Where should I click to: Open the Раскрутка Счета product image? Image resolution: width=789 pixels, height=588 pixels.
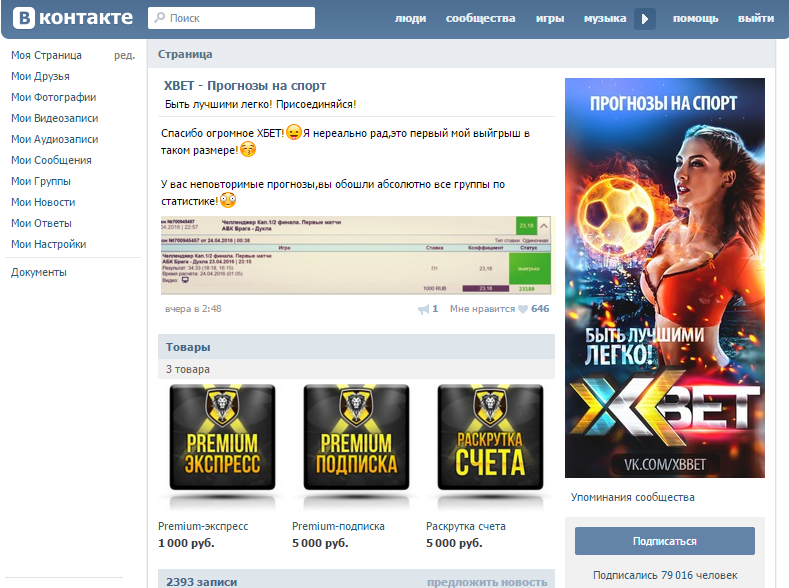click(x=490, y=437)
